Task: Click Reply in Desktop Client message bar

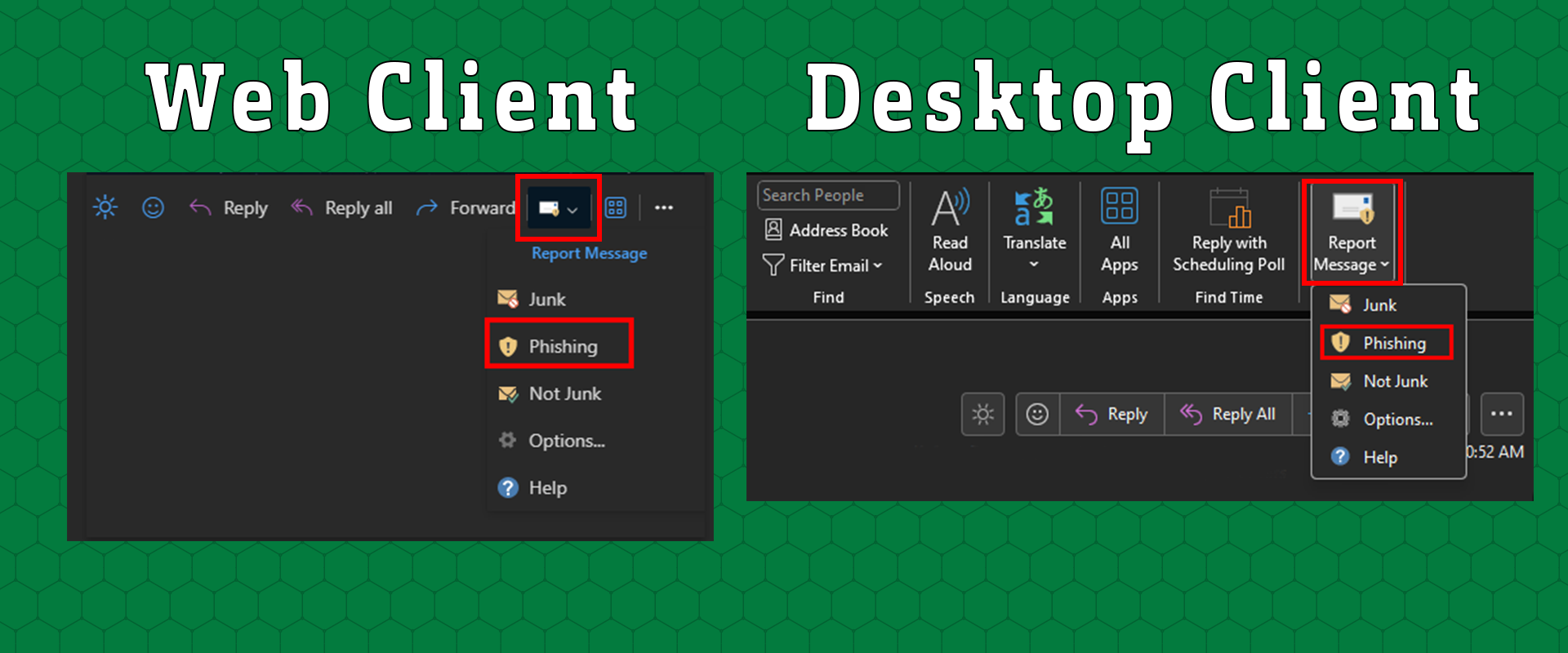Action: click(1112, 415)
